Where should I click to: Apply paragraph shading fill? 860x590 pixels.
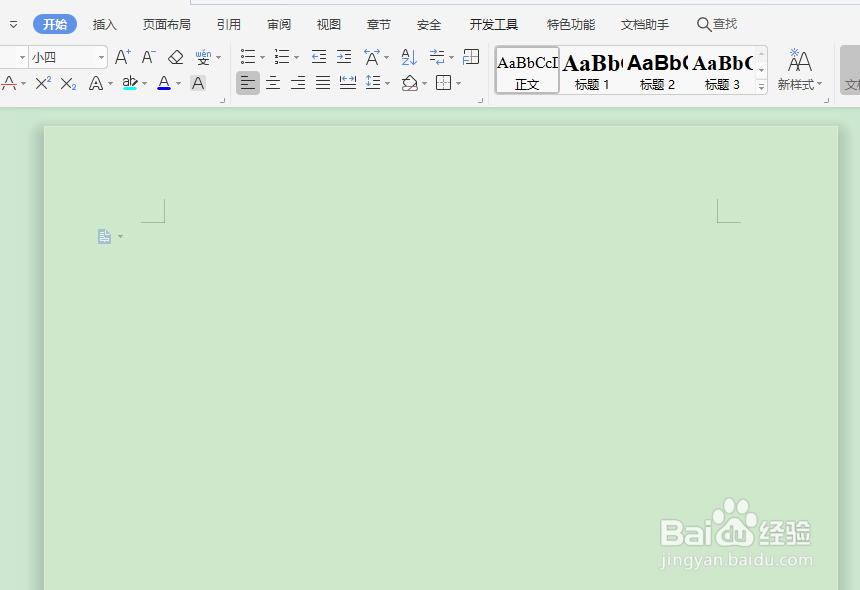pos(410,83)
